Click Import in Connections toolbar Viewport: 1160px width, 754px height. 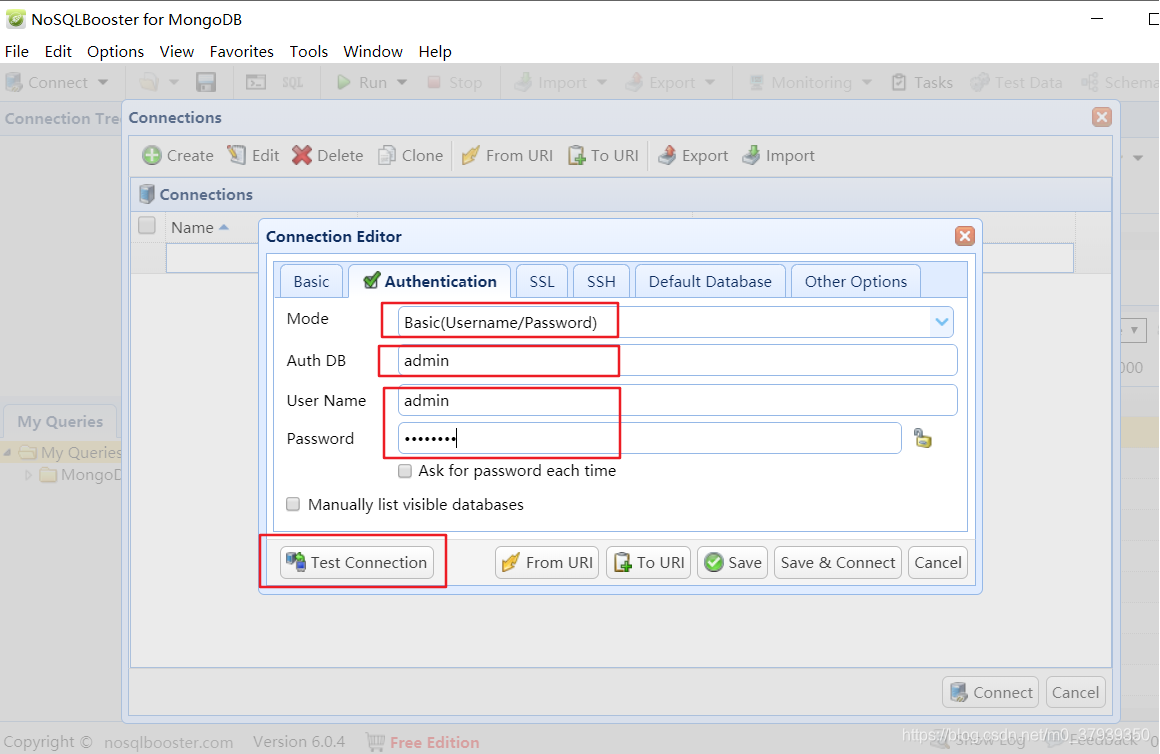point(778,155)
